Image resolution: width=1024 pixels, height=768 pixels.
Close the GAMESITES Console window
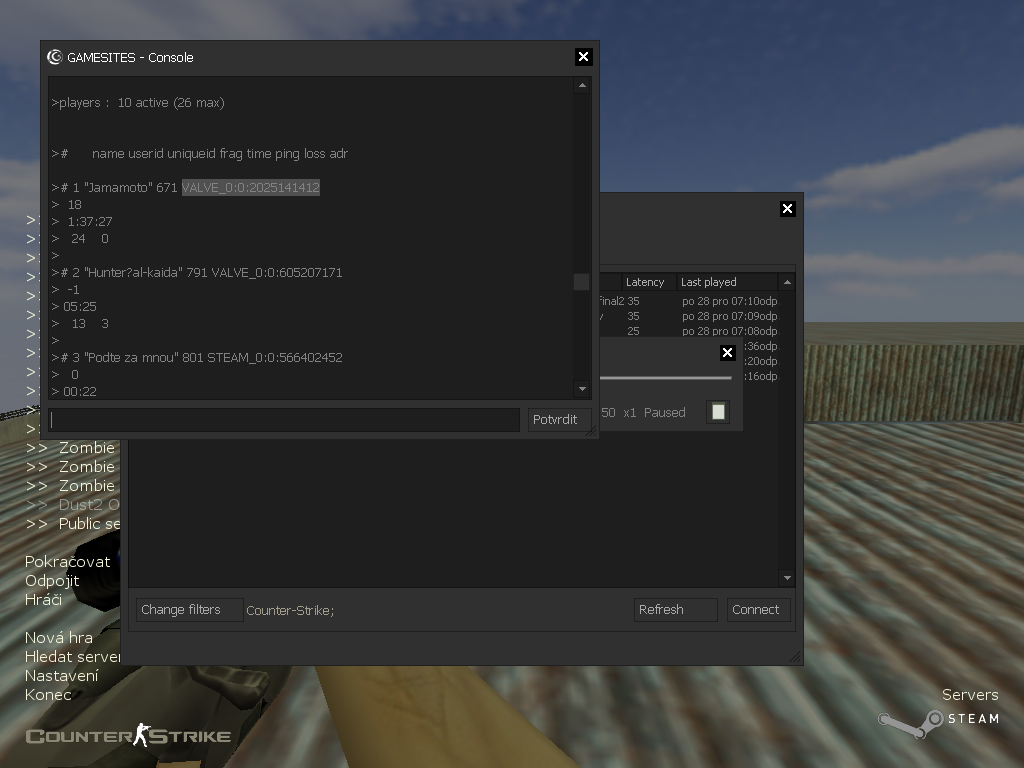point(584,57)
